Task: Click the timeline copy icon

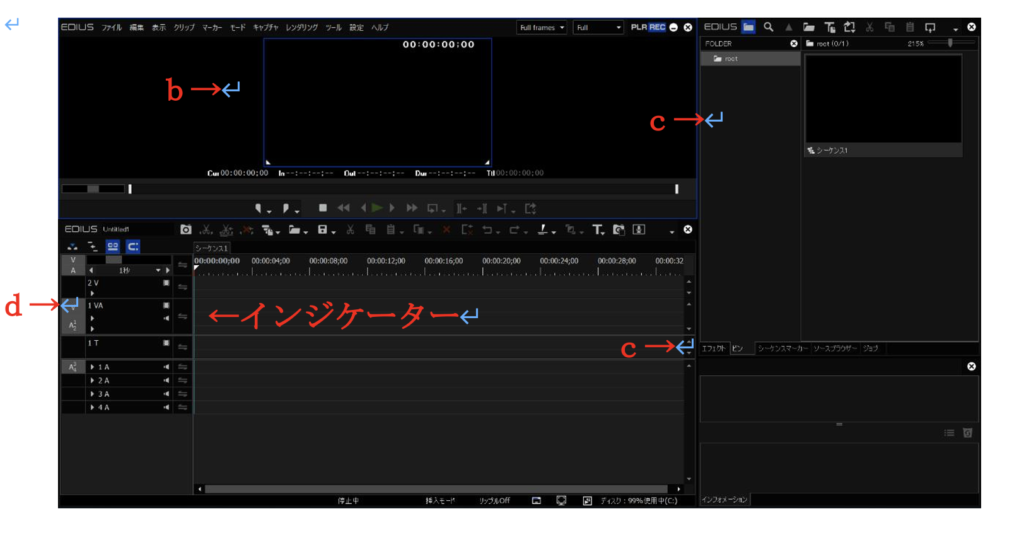Action: point(370,230)
